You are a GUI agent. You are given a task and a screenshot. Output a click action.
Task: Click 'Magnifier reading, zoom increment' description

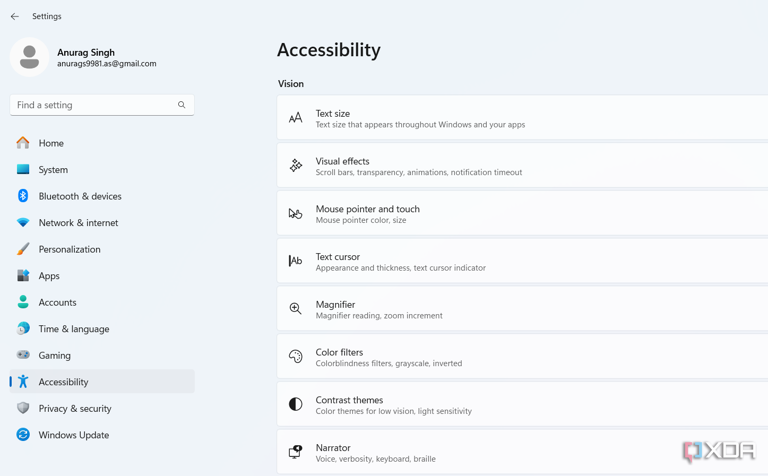(379, 316)
